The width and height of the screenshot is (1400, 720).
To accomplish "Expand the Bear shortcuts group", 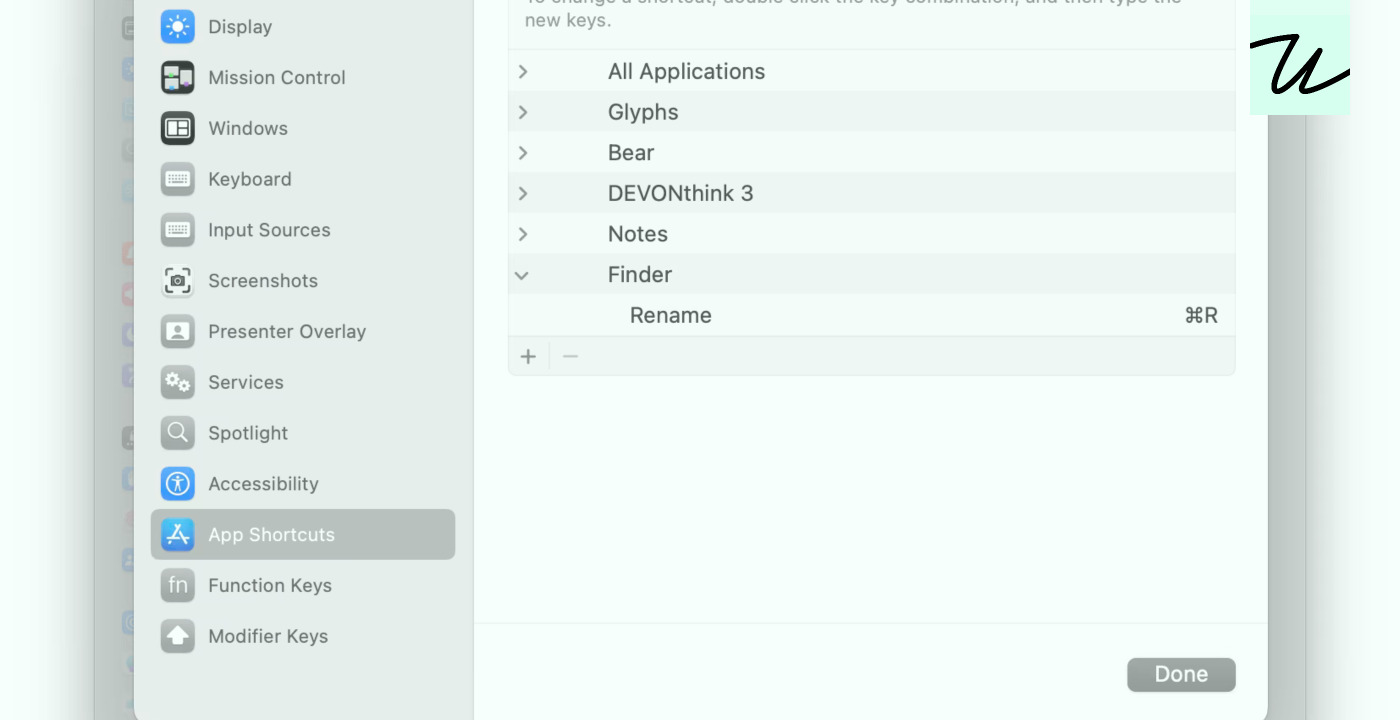I will coord(523,153).
